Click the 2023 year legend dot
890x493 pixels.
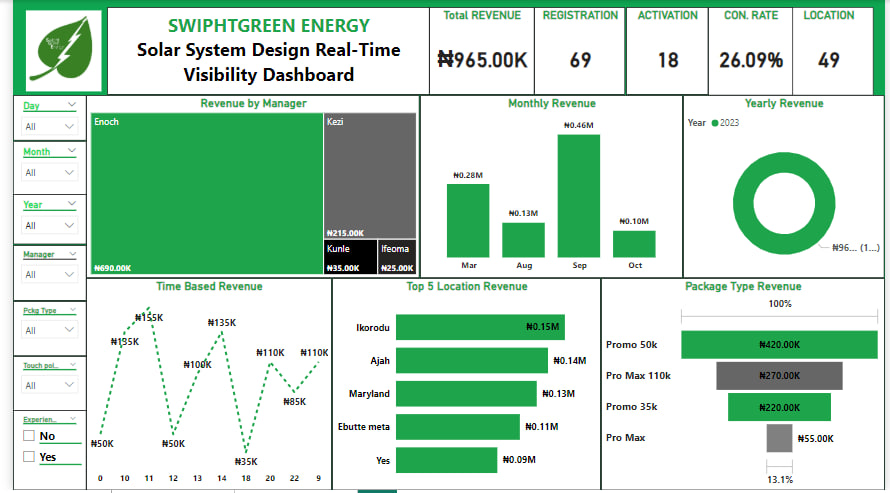point(715,123)
